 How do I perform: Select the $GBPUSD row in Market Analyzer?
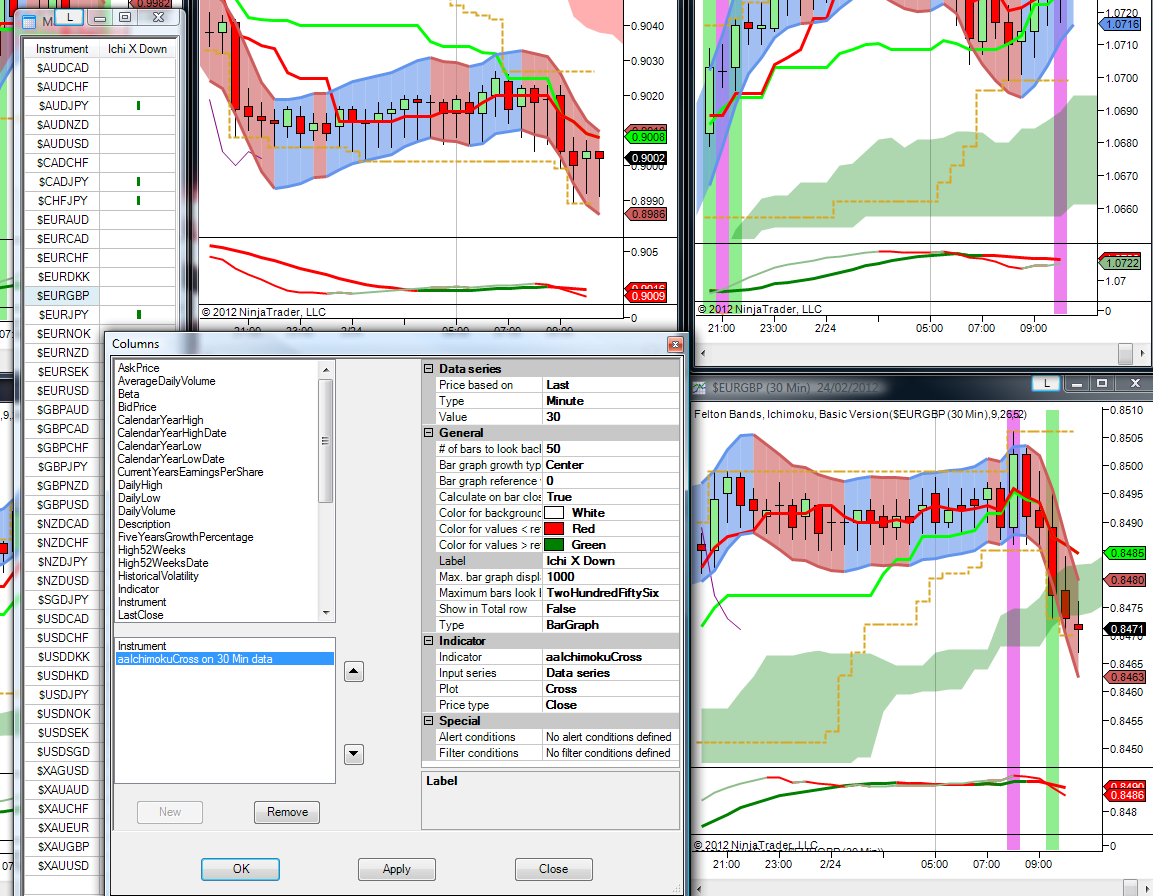click(x=63, y=505)
